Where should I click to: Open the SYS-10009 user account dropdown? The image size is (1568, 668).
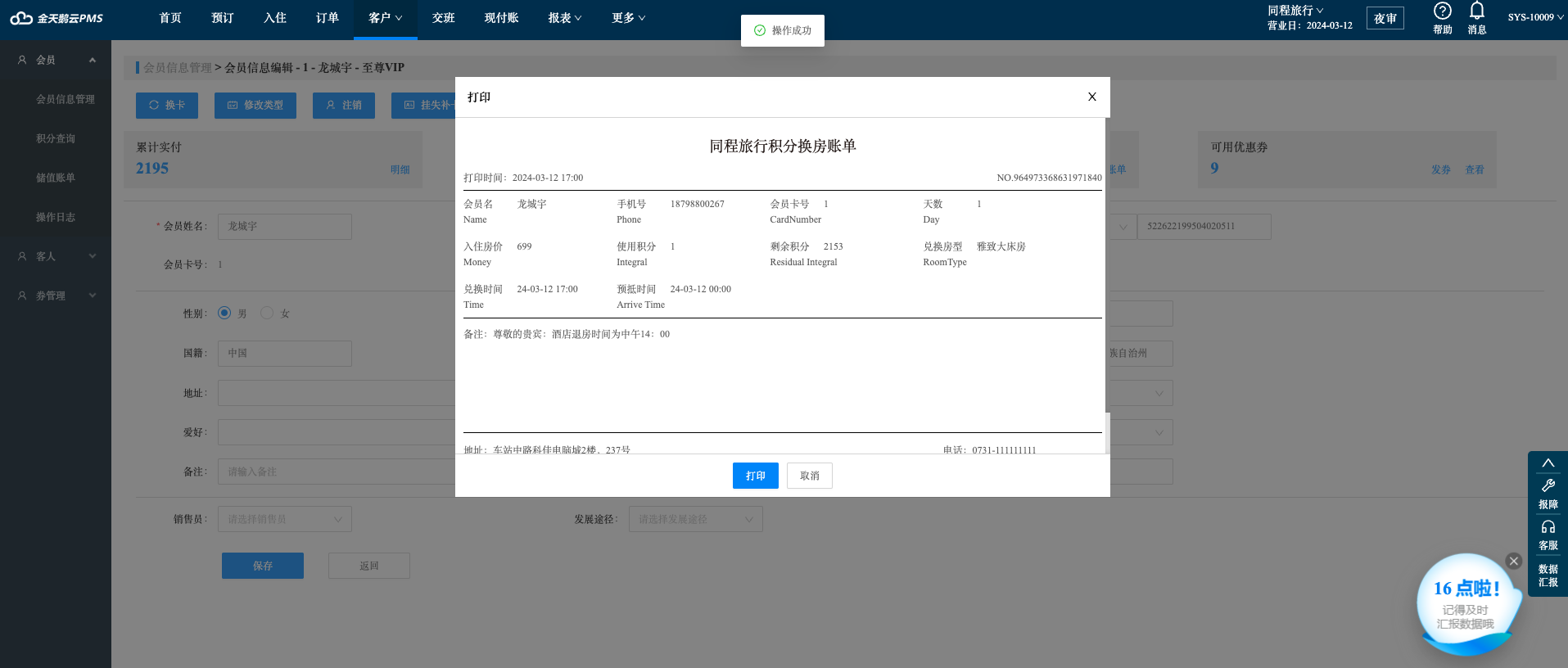coord(1535,17)
